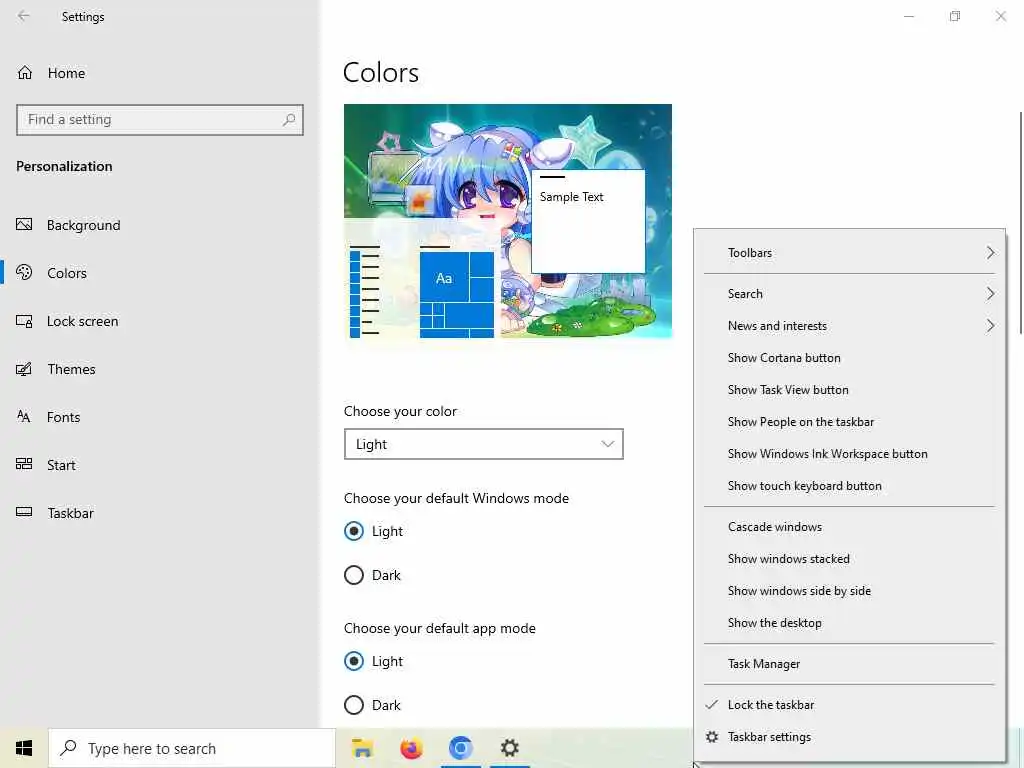The image size is (1024, 768).
Task: Click the Settings window vertical scrollbar
Action: (x=1020, y=222)
